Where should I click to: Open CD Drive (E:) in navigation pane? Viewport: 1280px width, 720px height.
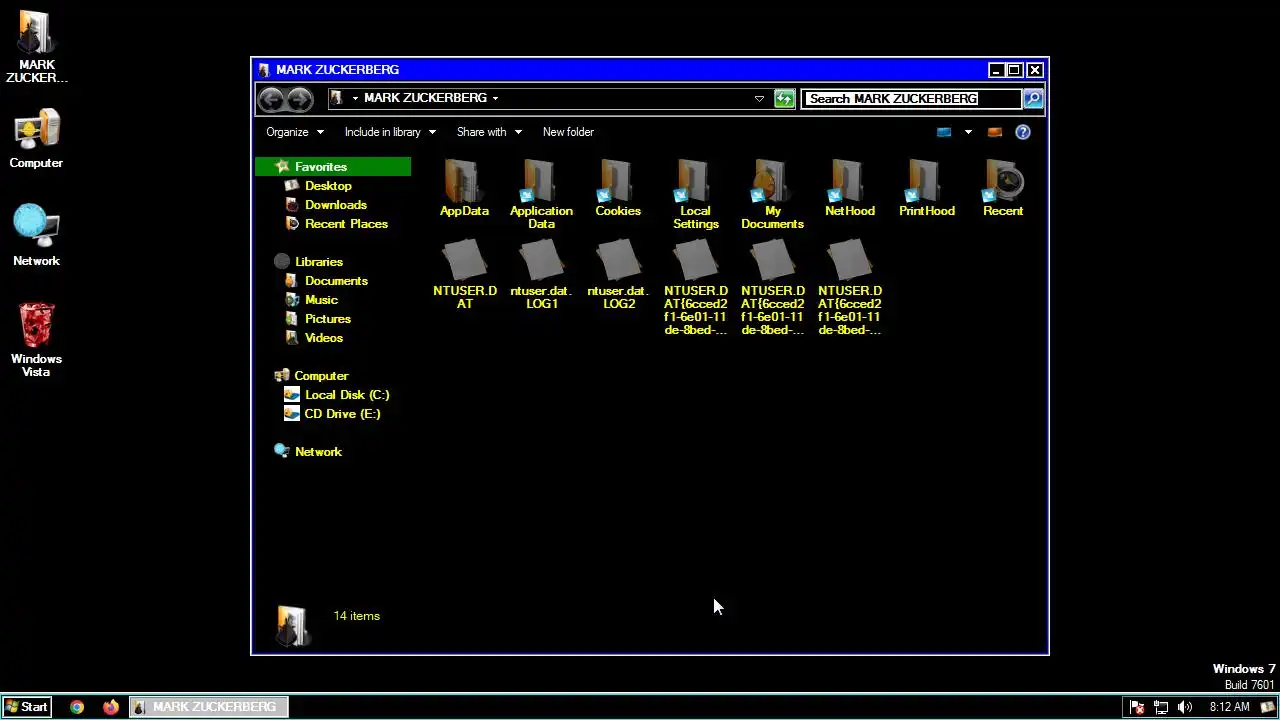[342, 414]
